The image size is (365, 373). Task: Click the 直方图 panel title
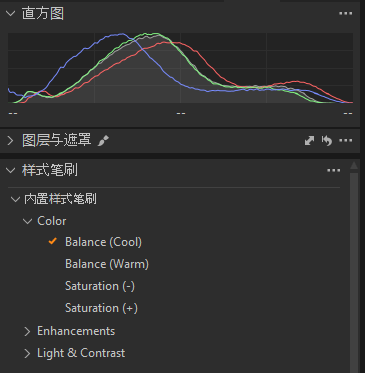pos(43,14)
